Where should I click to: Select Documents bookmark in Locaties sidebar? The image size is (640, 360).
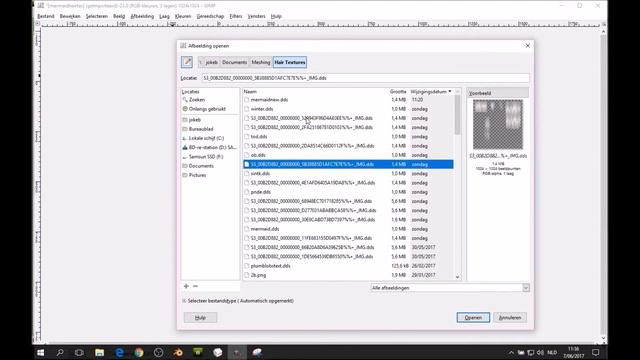pyautogui.click(x=201, y=166)
